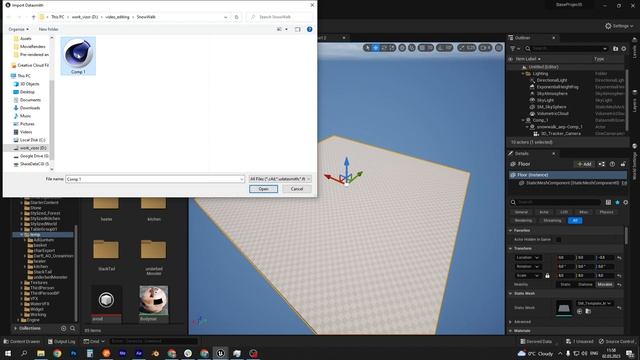Click the Static Mesh thumbnail preview
640x360 pixels.
coord(564,308)
